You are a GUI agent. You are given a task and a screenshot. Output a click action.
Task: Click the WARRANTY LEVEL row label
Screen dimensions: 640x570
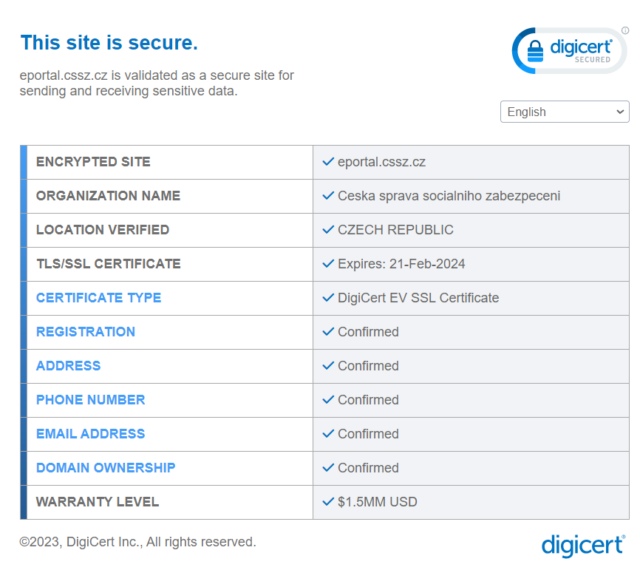[x=97, y=502]
